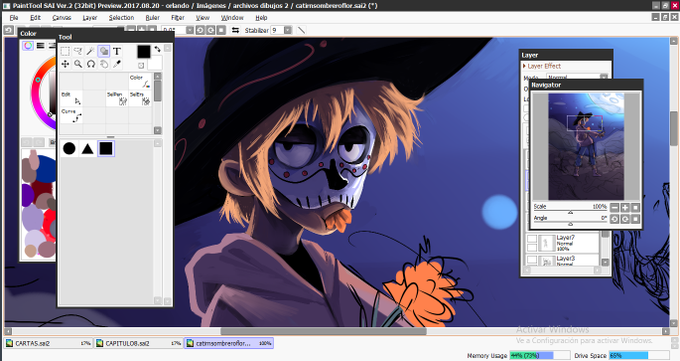Choose the SelPen tool
The width and height of the screenshot is (680, 361).
click(117, 98)
